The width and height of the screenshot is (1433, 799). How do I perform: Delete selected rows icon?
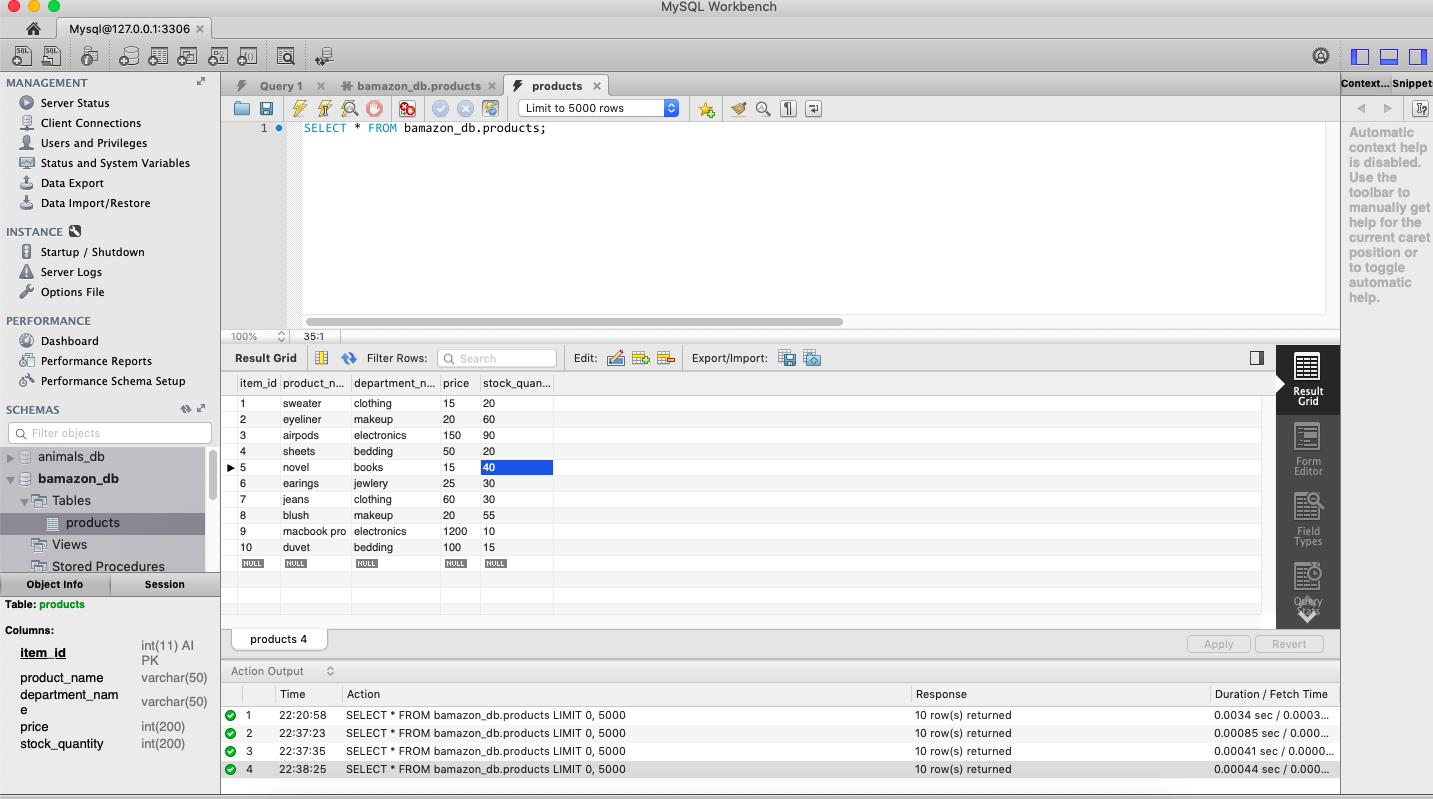(x=666, y=358)
